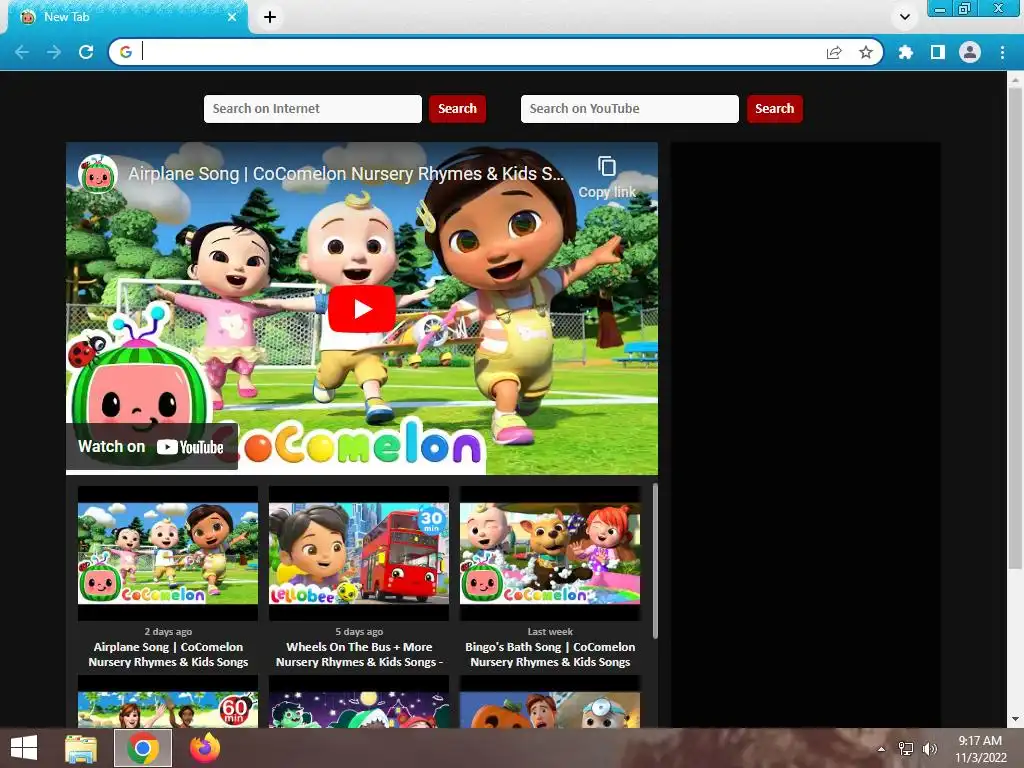Click Watch on YouTube
This screenshot has width=1024, height=768.
point(152,447)
